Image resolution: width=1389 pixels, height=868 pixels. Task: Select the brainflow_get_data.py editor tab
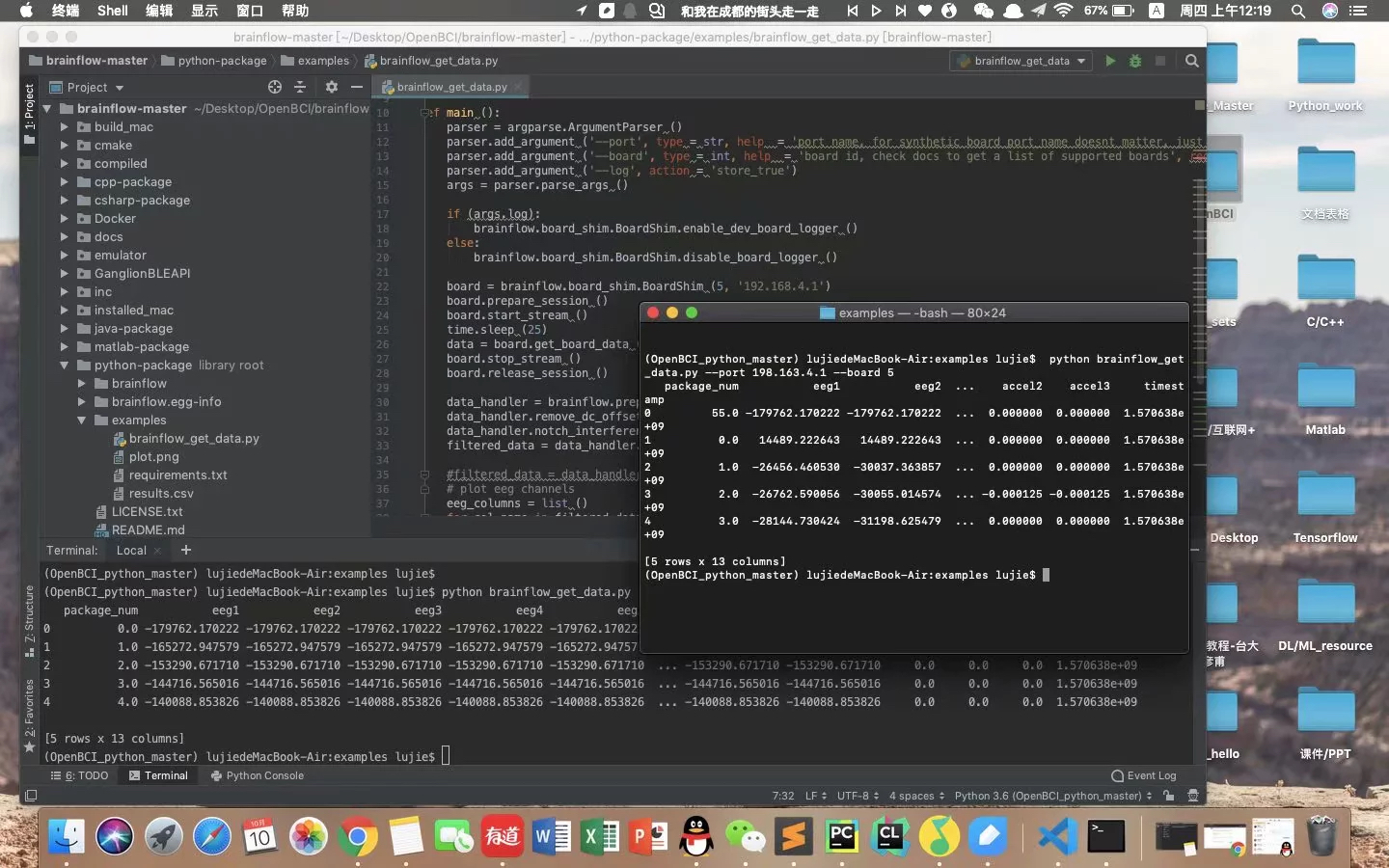coord(449,87)
